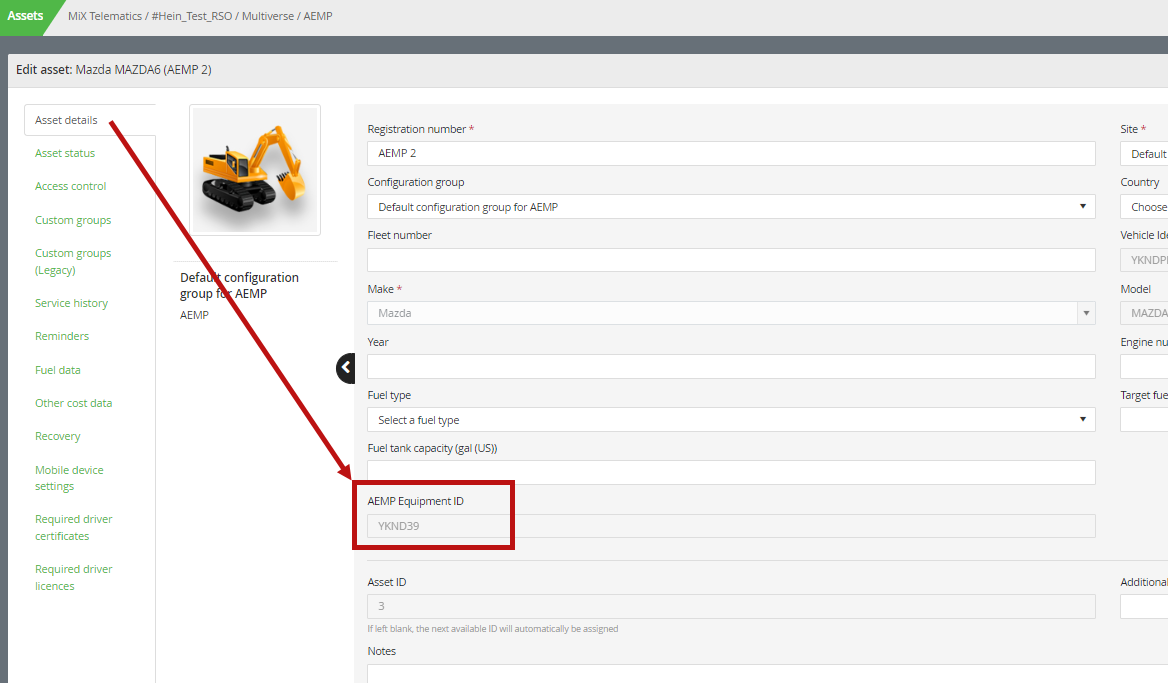The image size is (1168, 683).
Task: Open Recovery section
Action: 57,436
